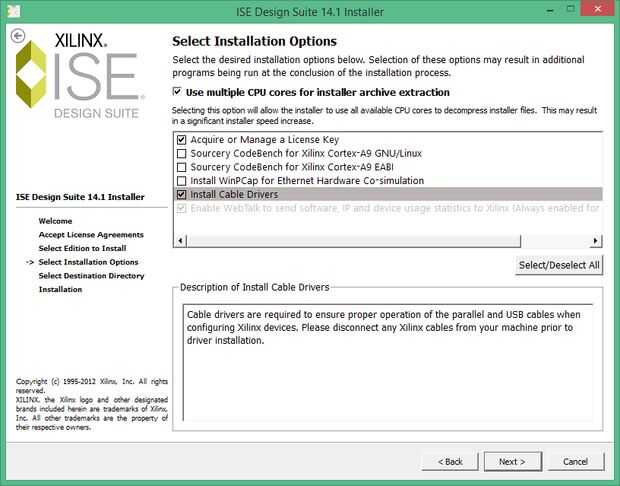Check Install WinPCap for Ethernet Co-simulation
The width and height of the screenshot is (620, 486).
(x=181, y=181)
